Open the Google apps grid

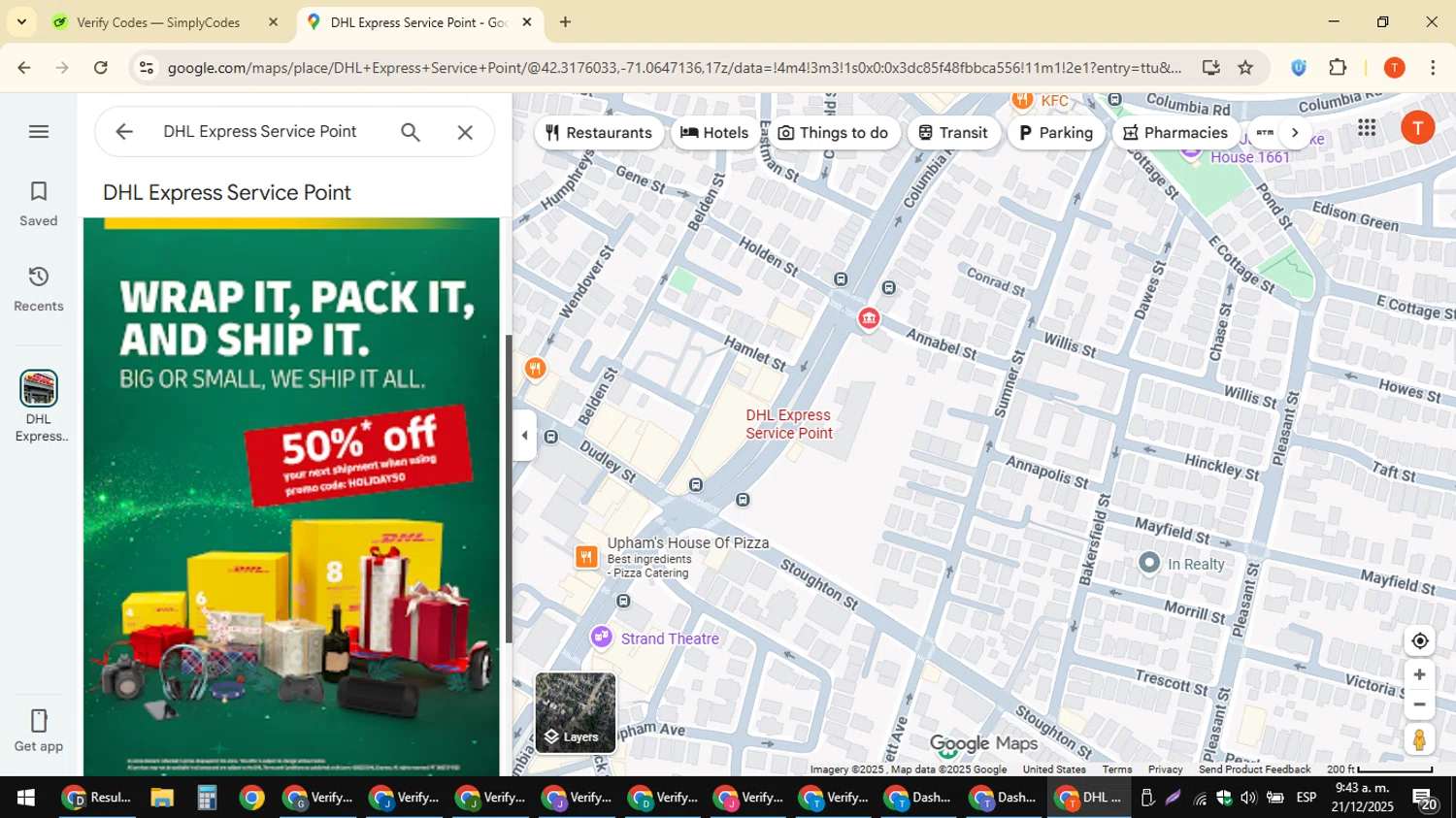[x=1367, y=127]
